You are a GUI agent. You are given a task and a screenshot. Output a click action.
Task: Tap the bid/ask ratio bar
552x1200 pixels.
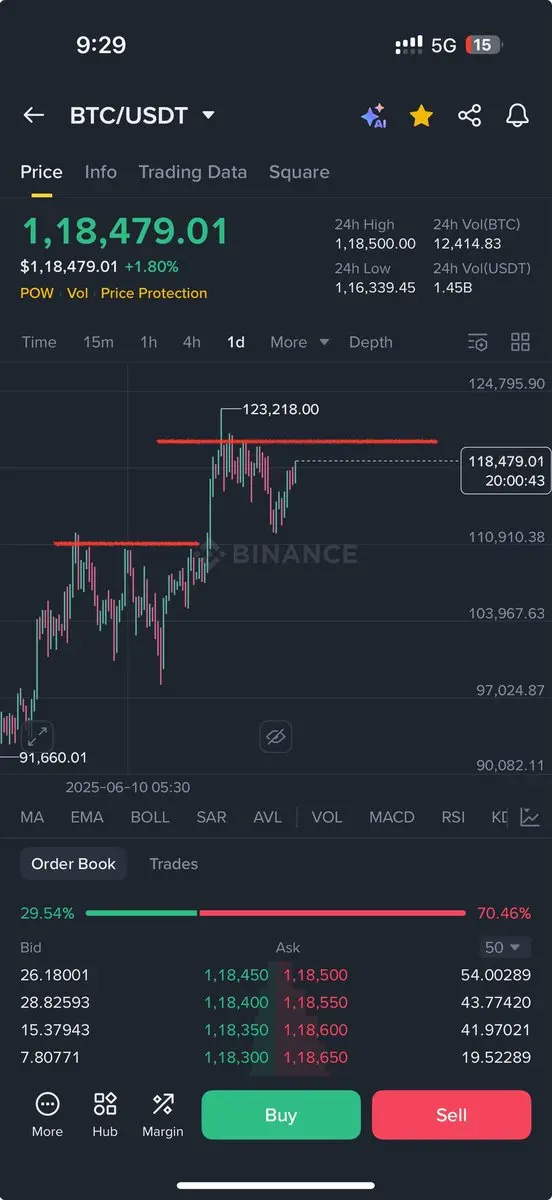pos(276,913)
